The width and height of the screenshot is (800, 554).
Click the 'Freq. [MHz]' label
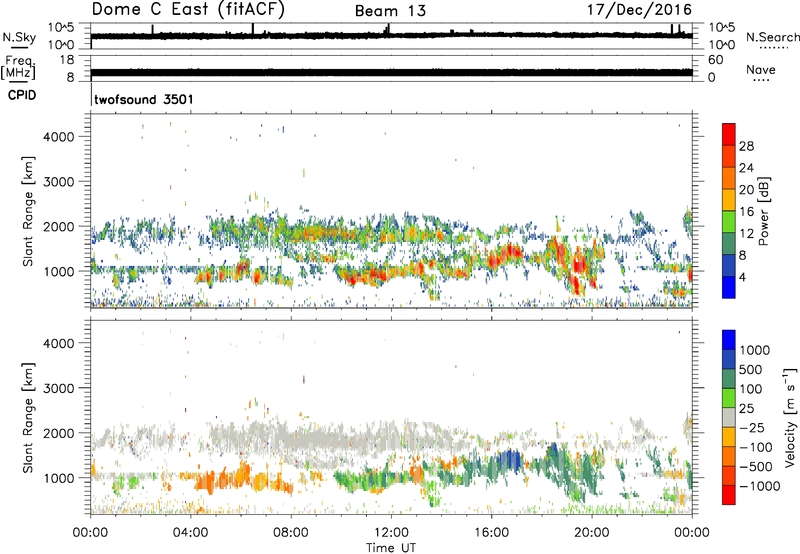[x=18, y=67]
